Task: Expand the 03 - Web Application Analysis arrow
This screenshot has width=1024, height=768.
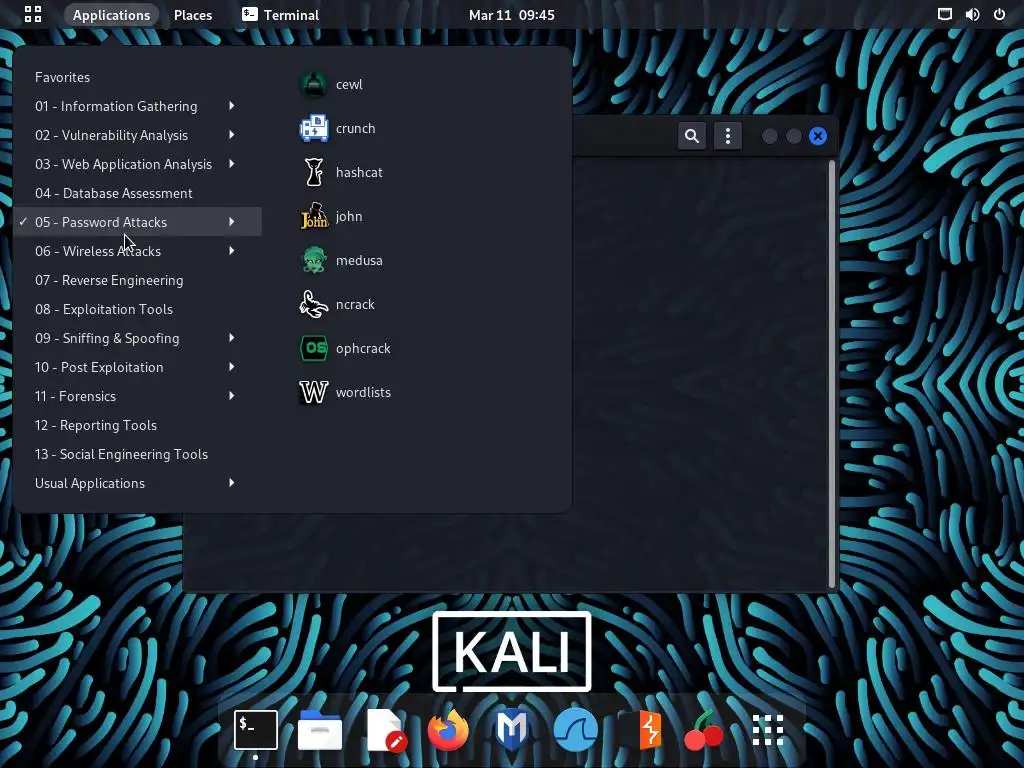Action: 232,163
